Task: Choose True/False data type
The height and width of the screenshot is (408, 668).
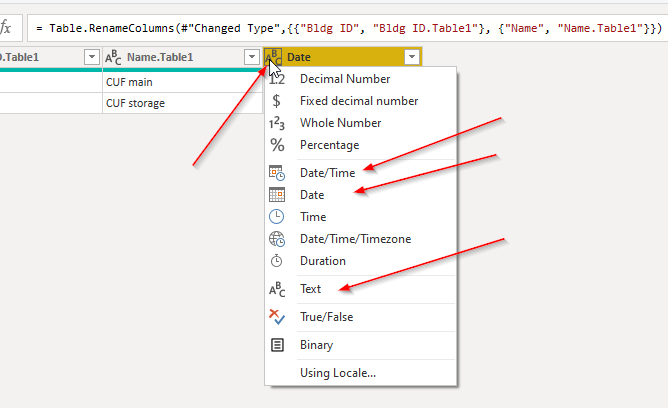Action: [361, 317]
